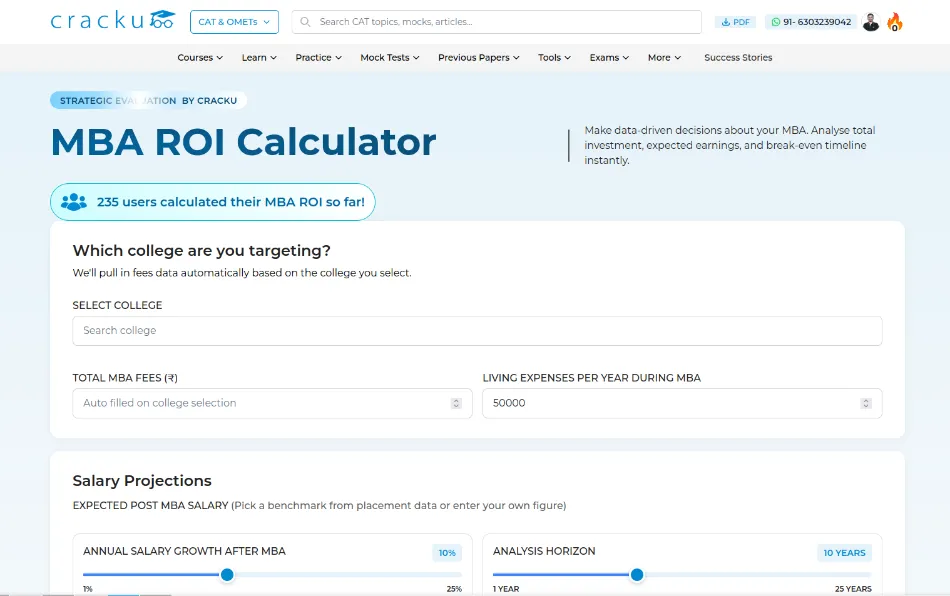Click the living expenses field showing 50000
950x596 pixels.
pos(682,403)
